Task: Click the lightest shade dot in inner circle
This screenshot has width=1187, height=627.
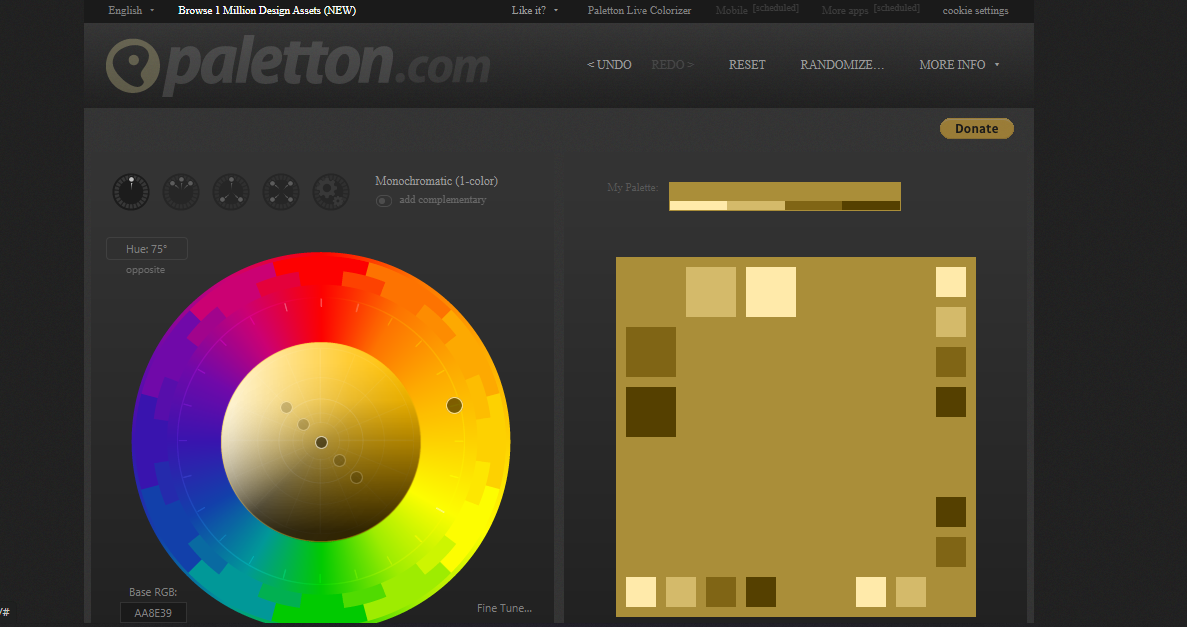Action: click(286, 407)
